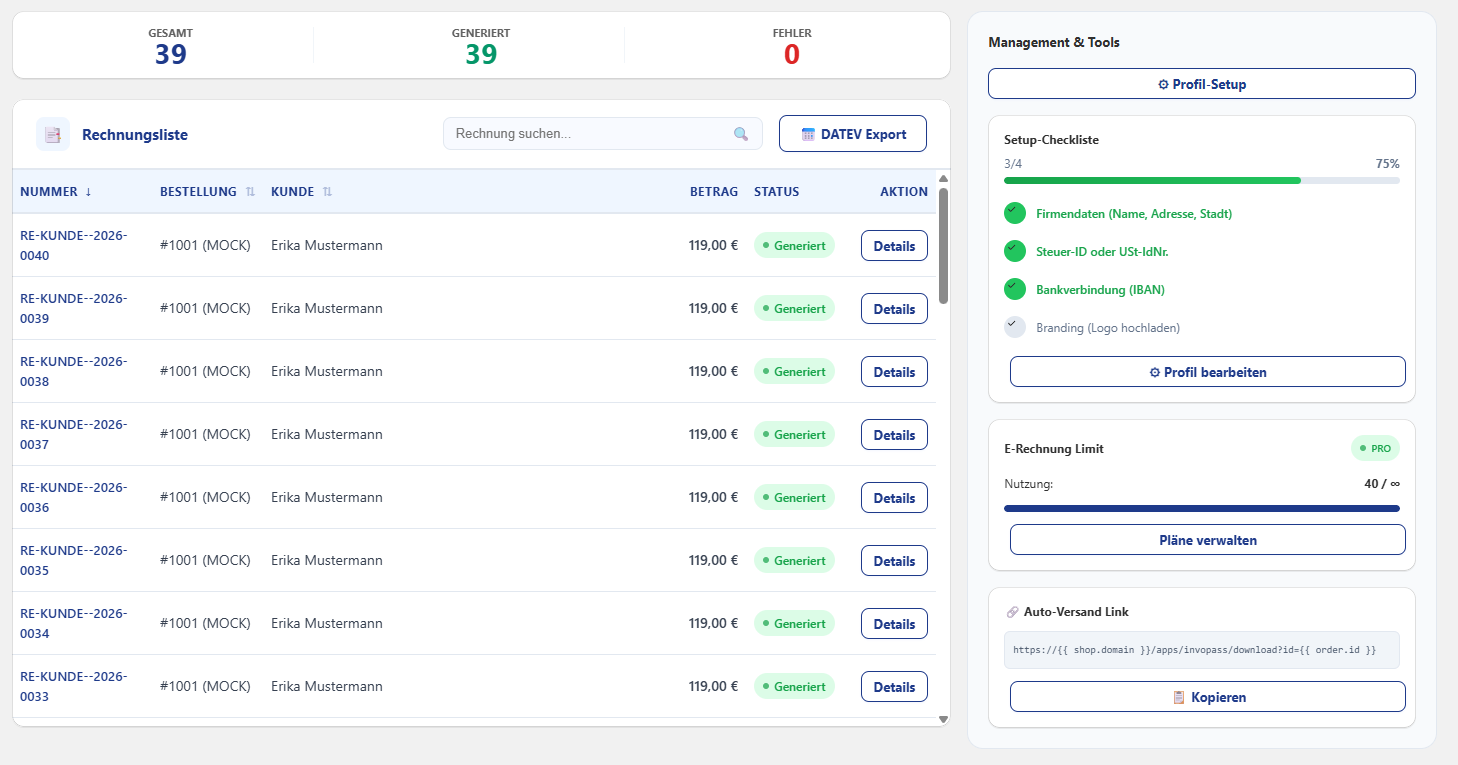Screen dimensions: 1458x765
Task: Click the Profil-Setup button
Action: [x=1201, y=83]
